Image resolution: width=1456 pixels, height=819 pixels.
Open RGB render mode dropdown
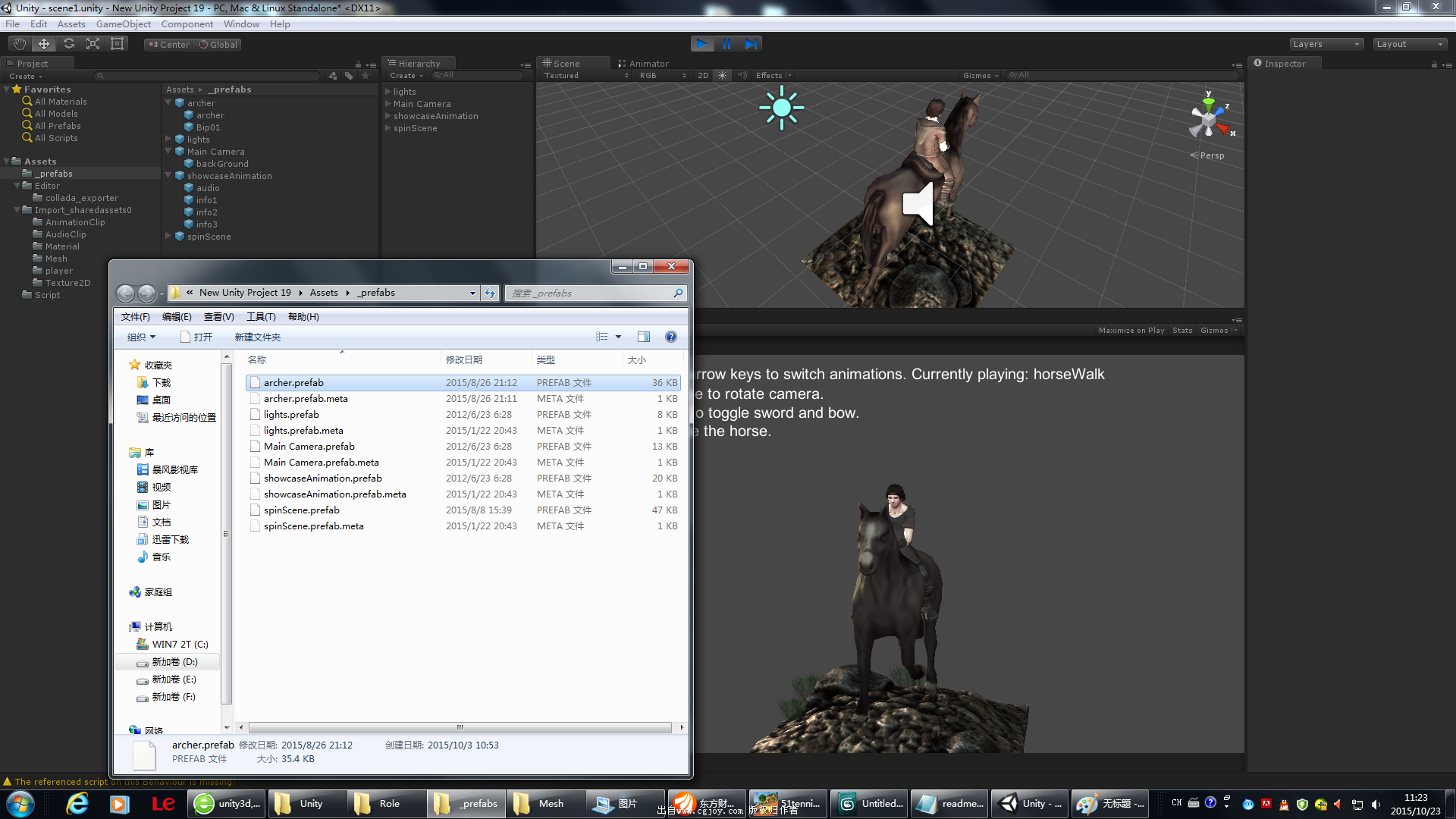(x=662, y=76)
